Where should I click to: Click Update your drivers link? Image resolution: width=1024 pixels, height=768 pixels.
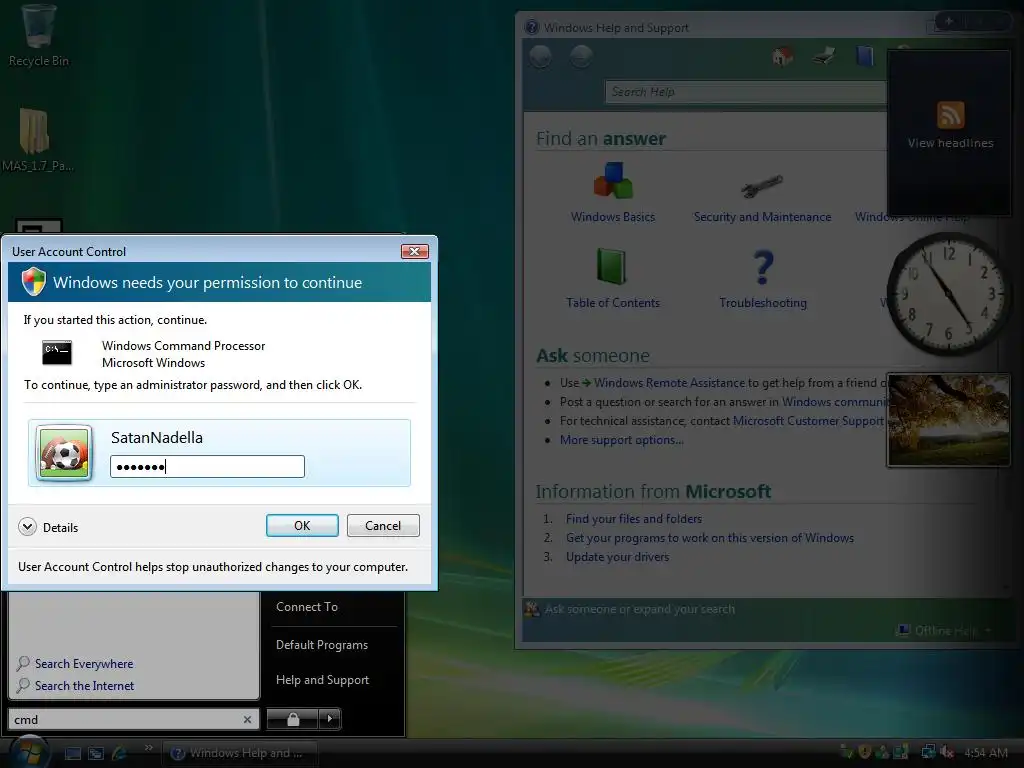617,556
